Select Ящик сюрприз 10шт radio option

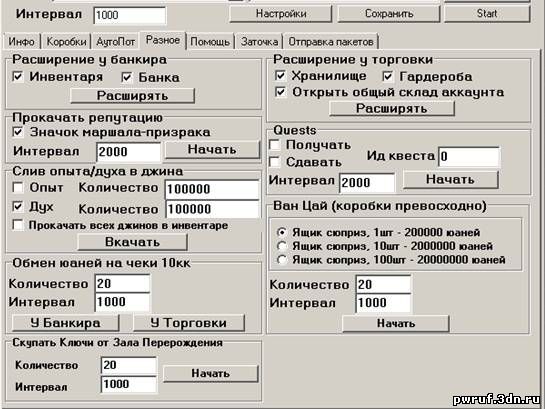(282, 246)
